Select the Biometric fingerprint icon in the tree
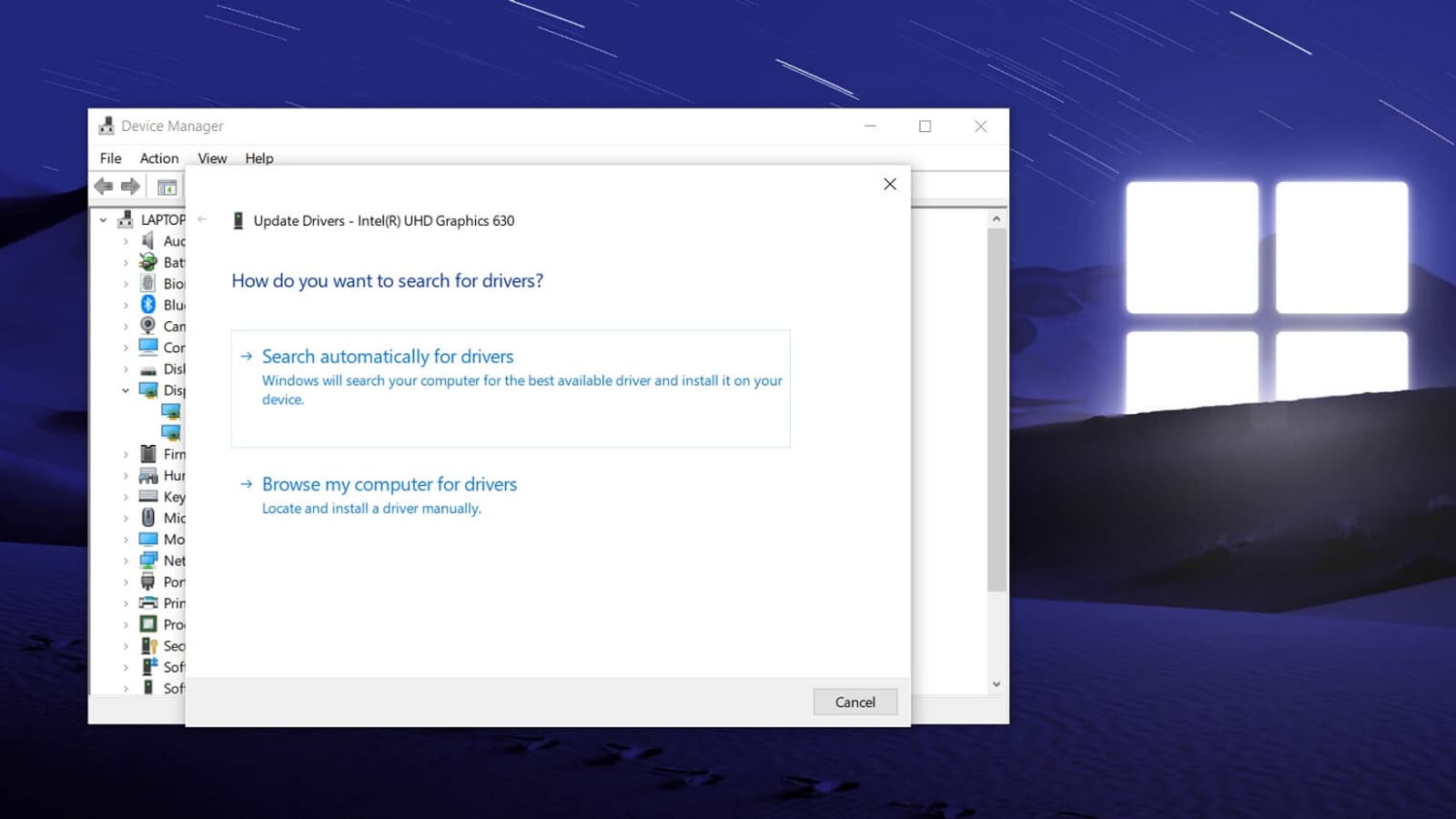The width and height of the screenshot is (1456, 819). click(147, 283)
